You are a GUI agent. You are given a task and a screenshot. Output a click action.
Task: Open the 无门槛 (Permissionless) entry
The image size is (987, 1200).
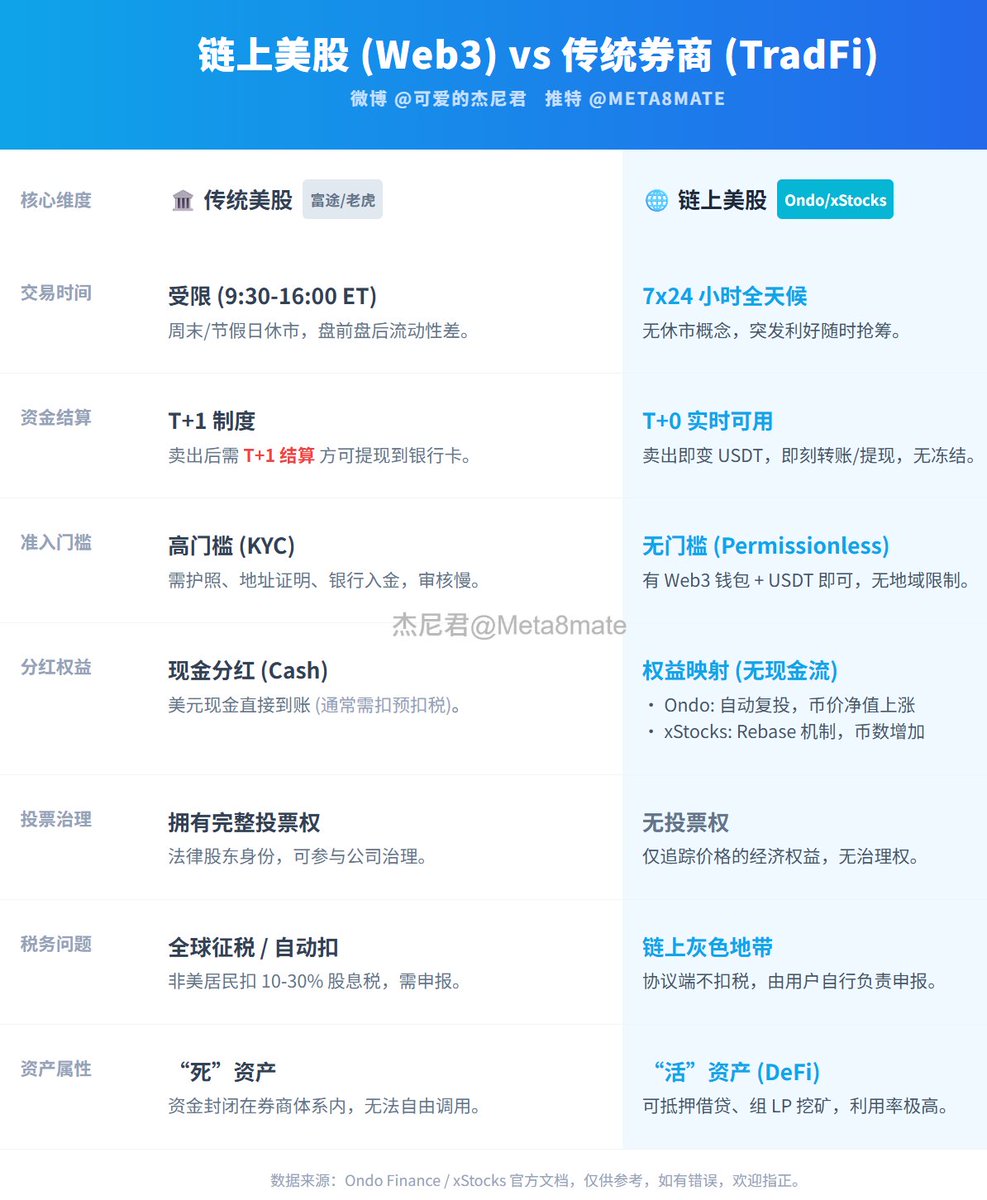766,545
